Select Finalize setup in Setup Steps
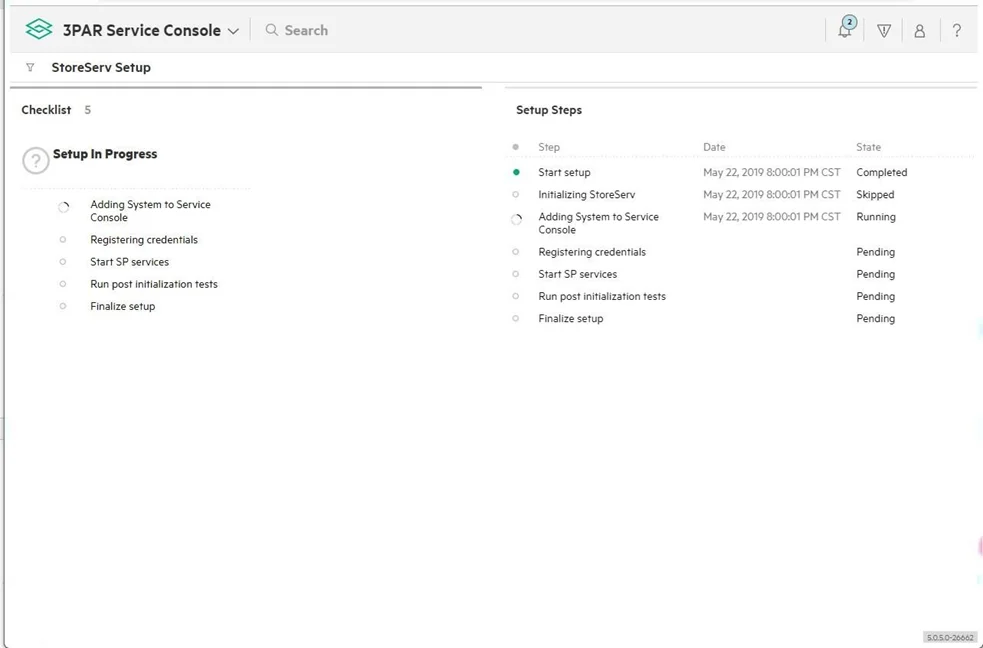The width and height of the screenshot is (983, 648). [570, 318]
